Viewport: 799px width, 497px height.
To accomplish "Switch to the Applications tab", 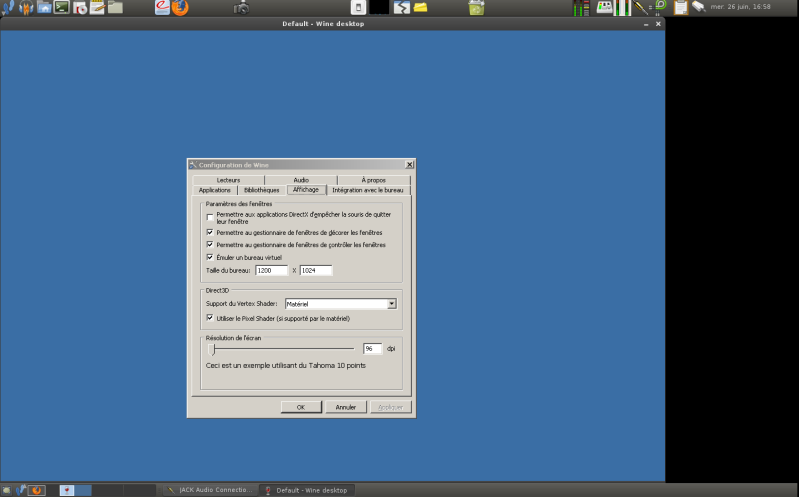I will [215, 190].
